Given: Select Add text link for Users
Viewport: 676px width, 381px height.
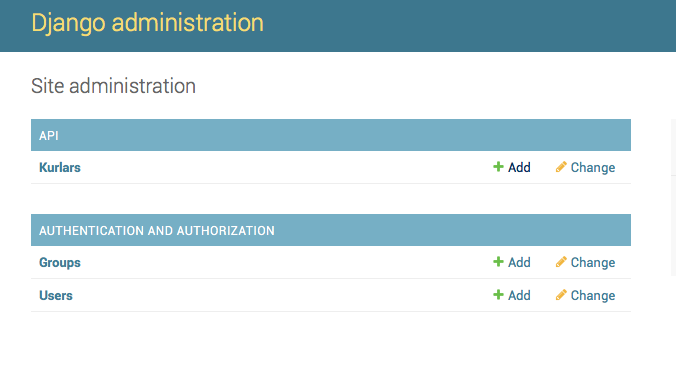Looking at the screenshot, I should point(519,295).
